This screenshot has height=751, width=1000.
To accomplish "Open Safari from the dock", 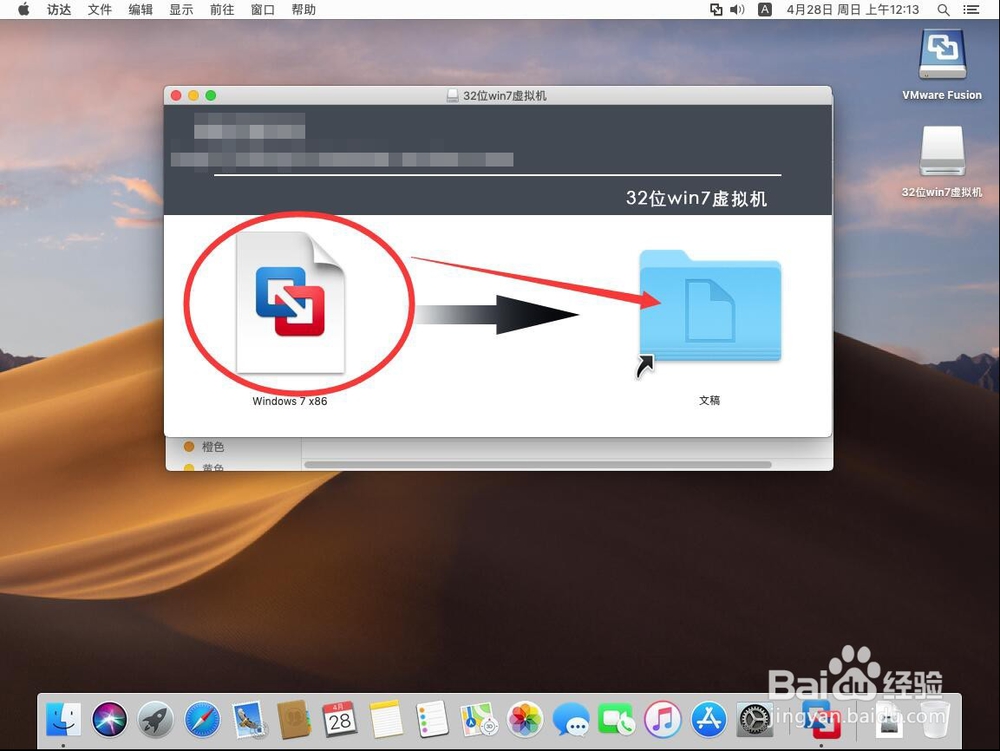I will click(202, 720).
